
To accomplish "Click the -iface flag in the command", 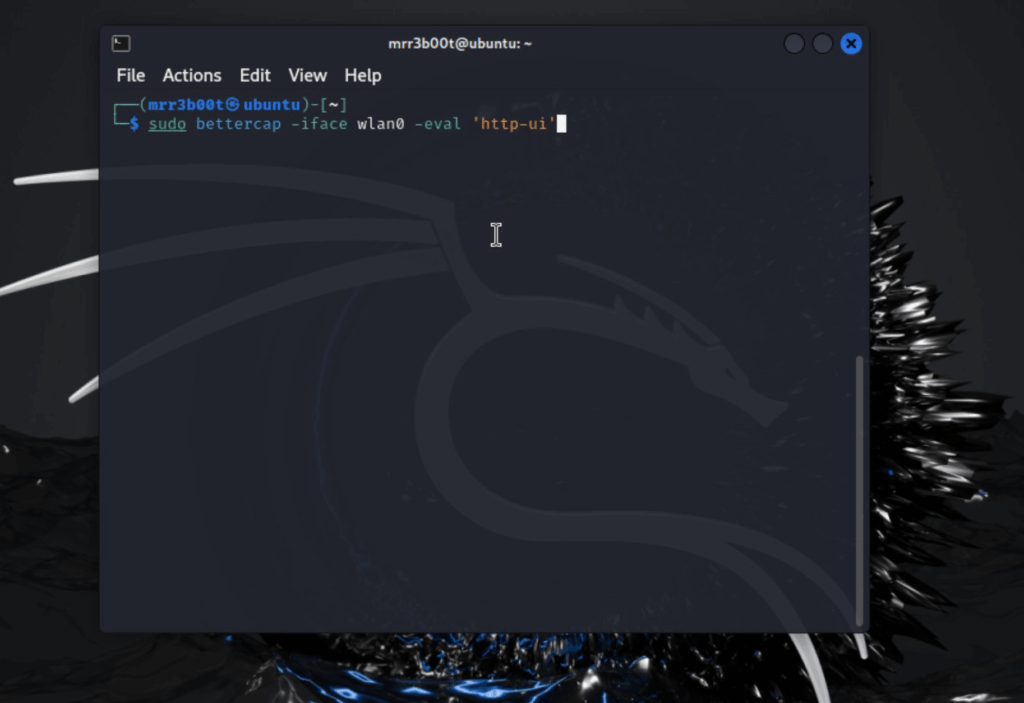I will coord(319,124).
